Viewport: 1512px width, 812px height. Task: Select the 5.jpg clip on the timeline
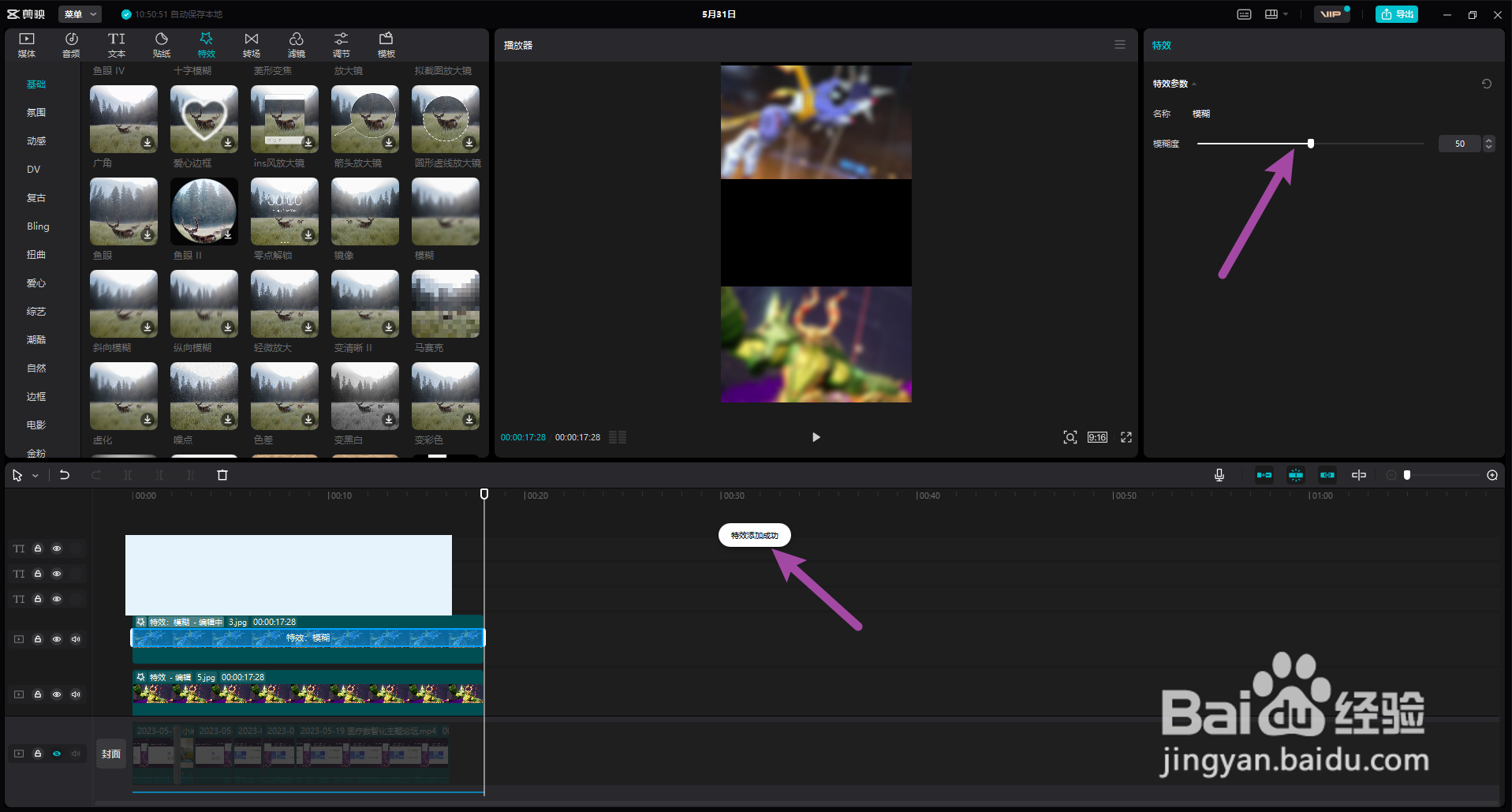(x=308, y=694)
